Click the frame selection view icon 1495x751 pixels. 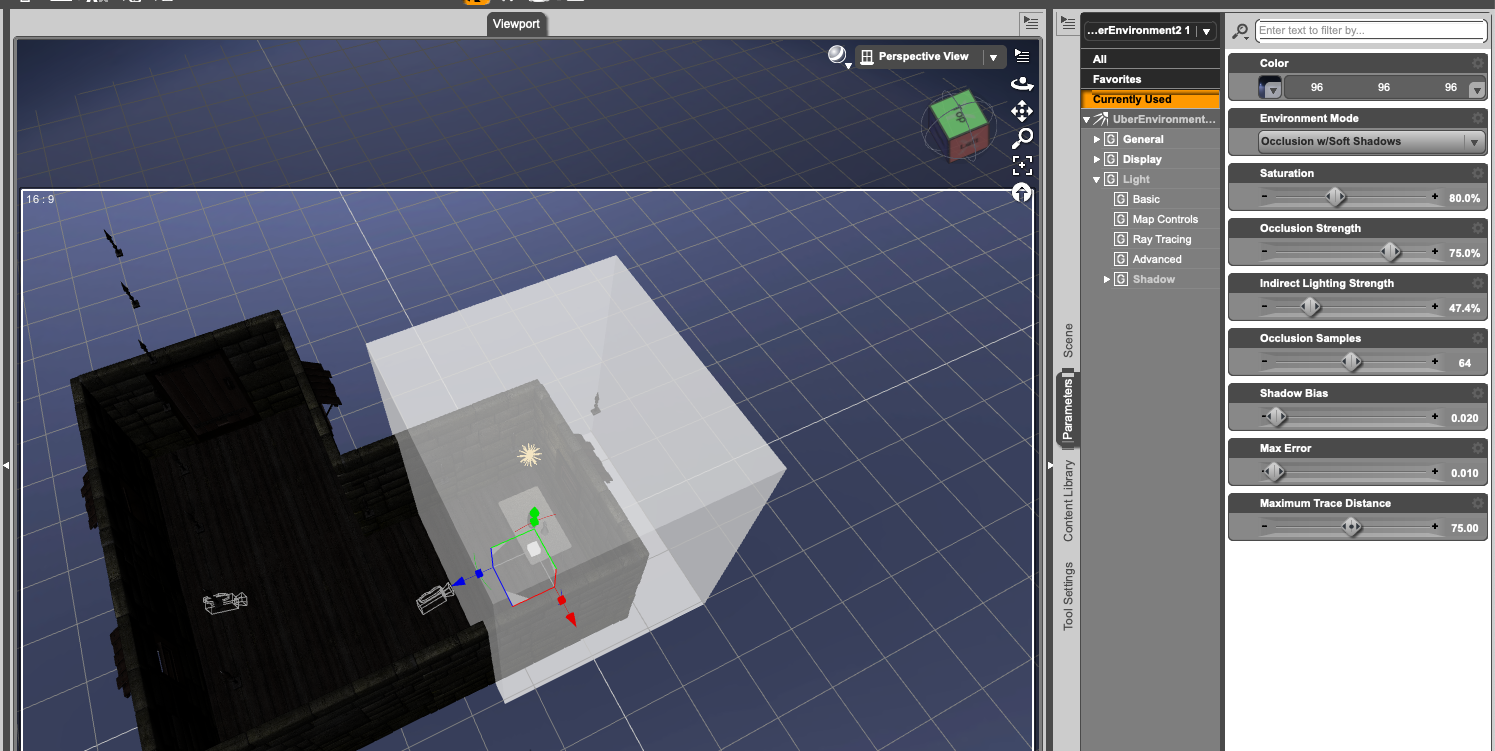click(1022, 165)
